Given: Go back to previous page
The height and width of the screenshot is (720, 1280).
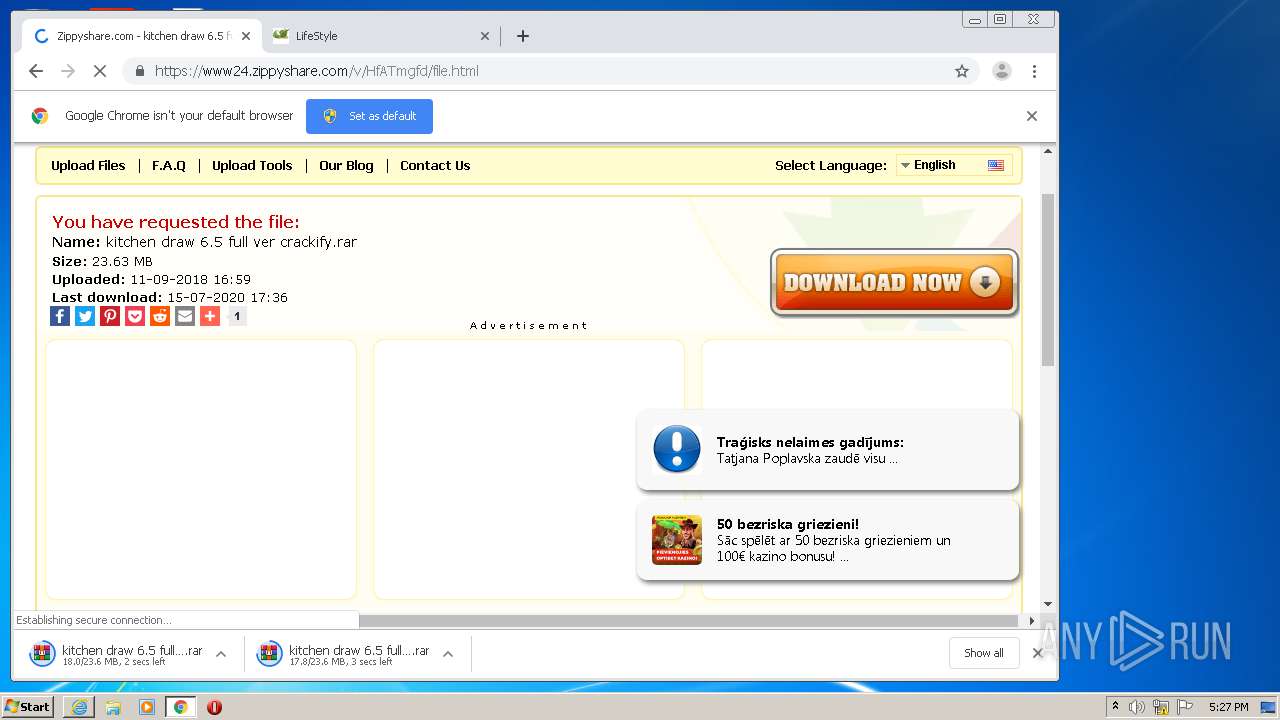Looking at the screenshot, I should coord(36,71).
